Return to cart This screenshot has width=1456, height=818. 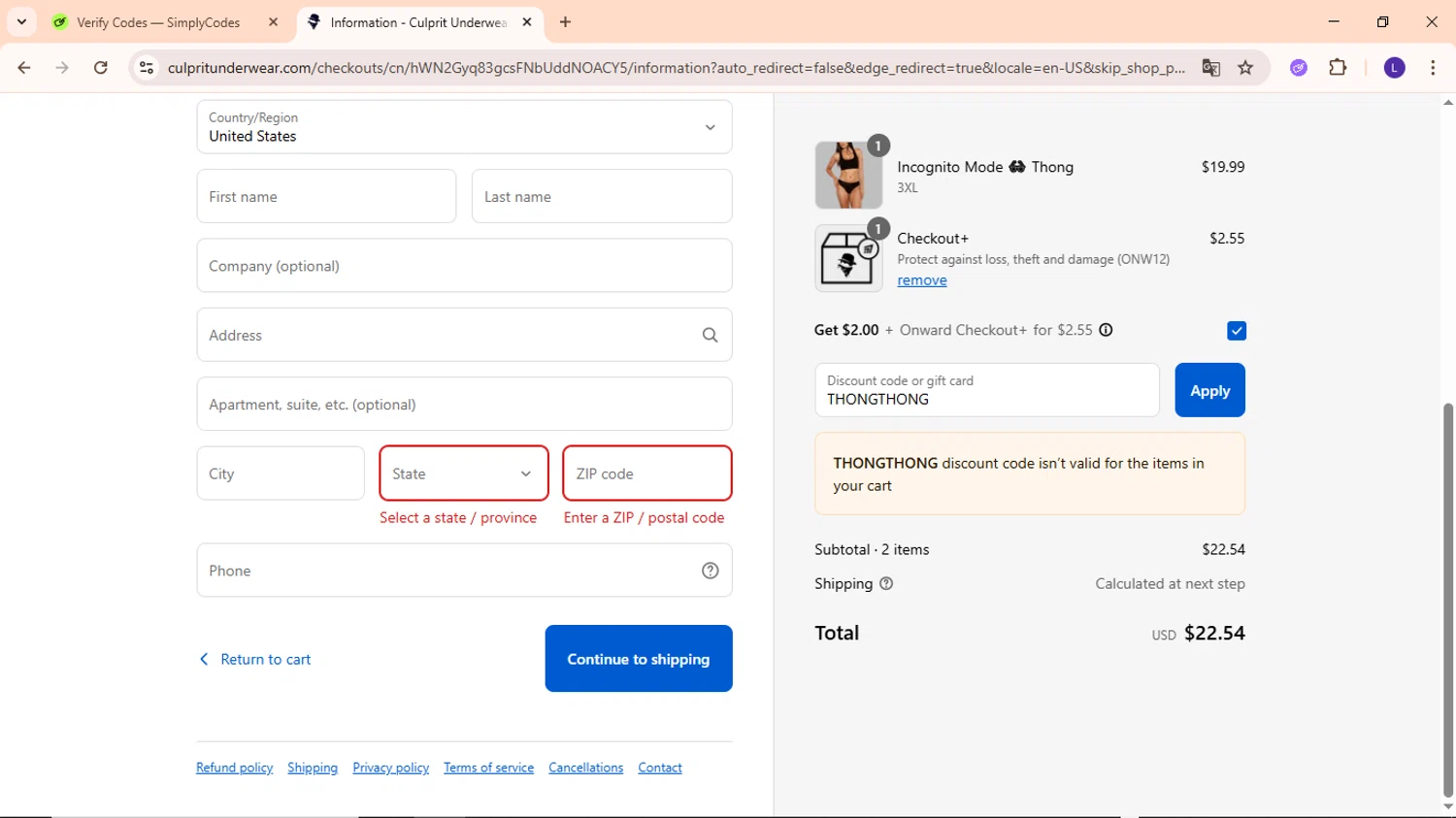coord(255,660)
